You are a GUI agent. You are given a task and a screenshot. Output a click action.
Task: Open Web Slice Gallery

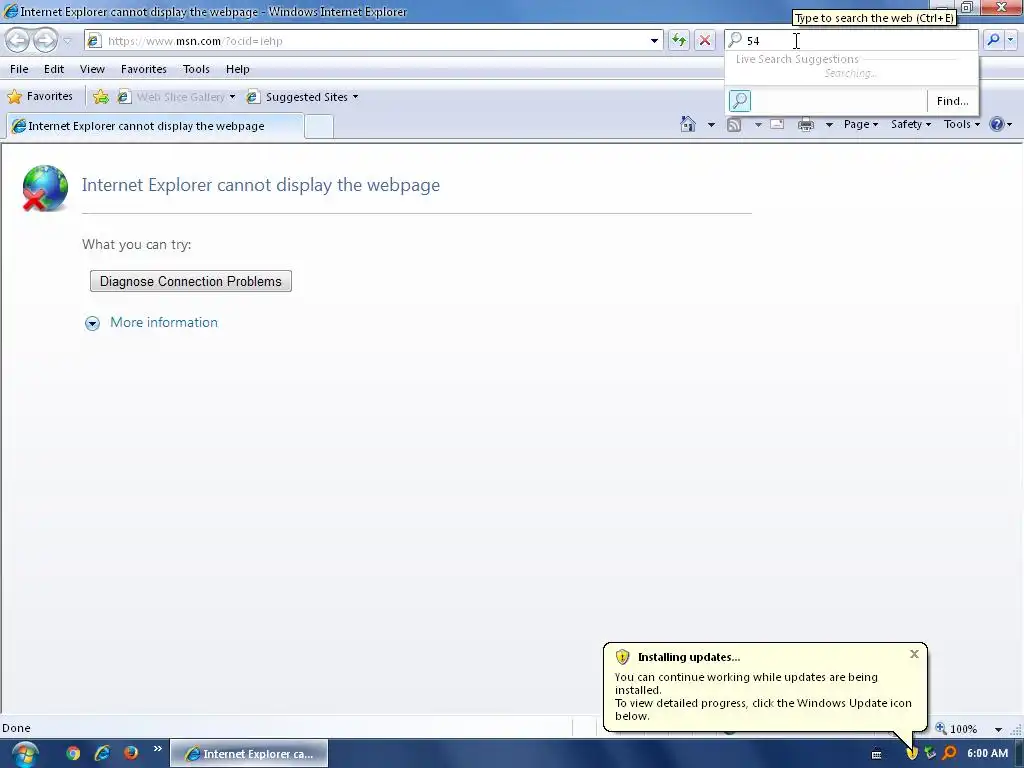[177, 97]
